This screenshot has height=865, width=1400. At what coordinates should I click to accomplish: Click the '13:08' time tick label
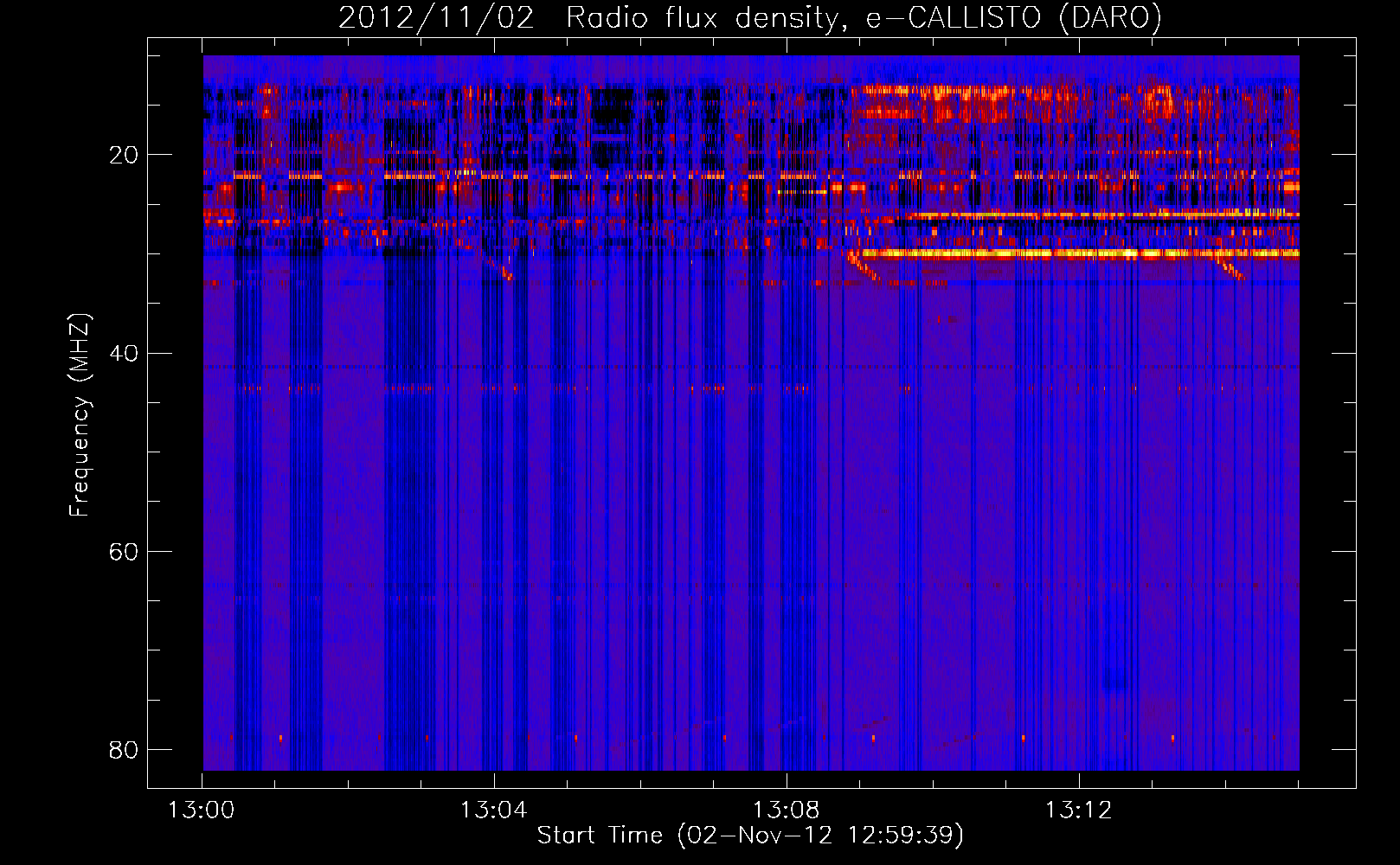[786, 811]
